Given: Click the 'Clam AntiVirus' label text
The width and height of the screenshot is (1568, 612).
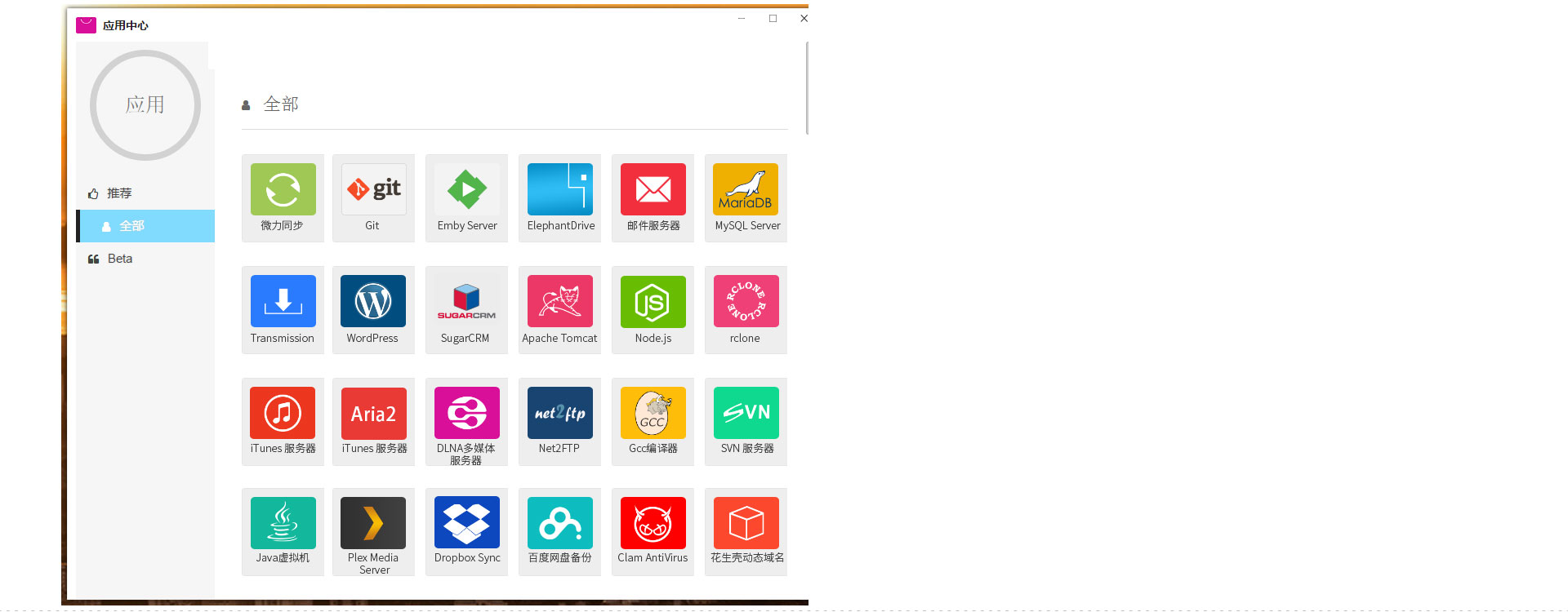Looking at the screenshot, I should coord(653,558).
